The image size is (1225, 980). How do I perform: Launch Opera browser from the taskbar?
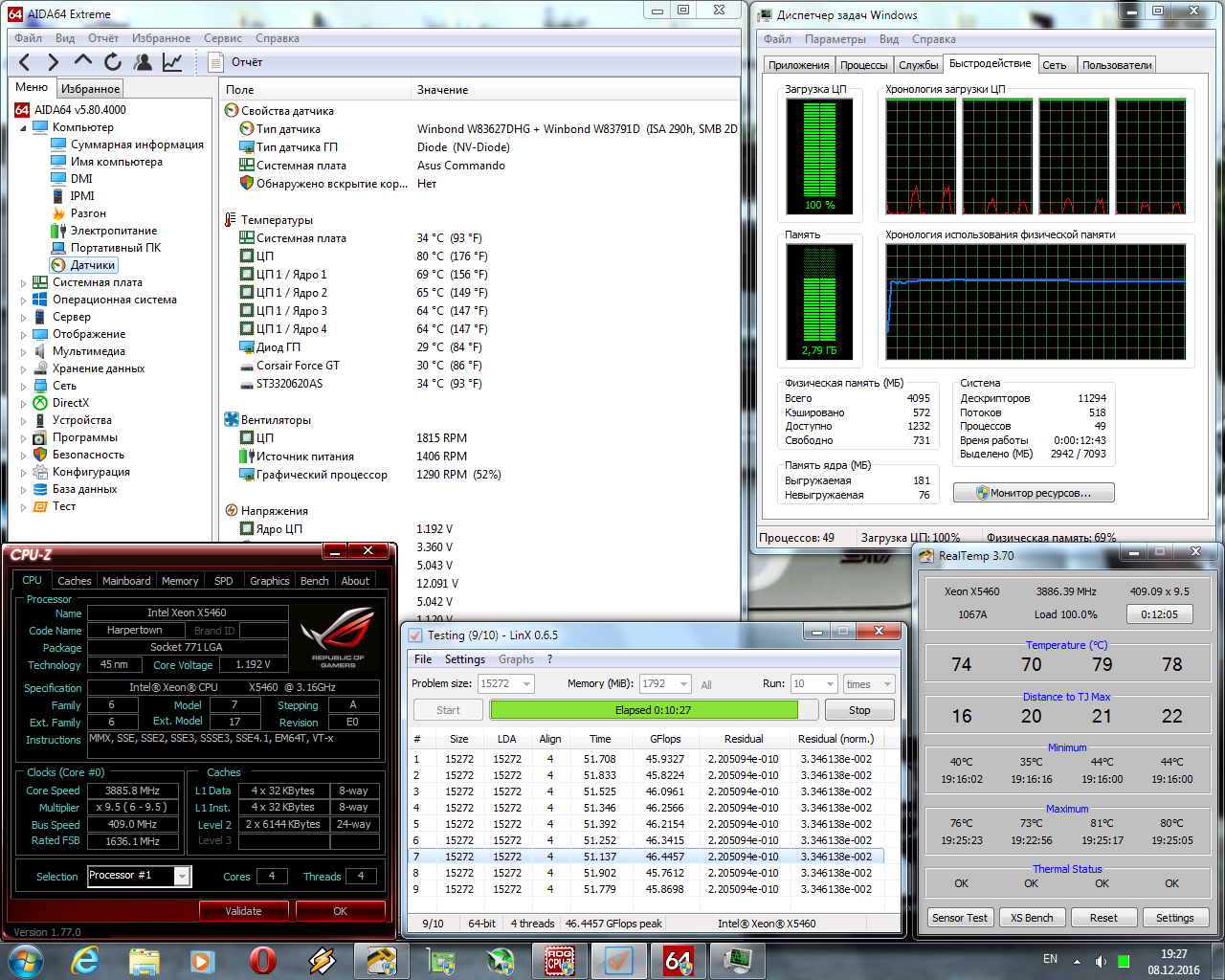click(x=262, y=960)
